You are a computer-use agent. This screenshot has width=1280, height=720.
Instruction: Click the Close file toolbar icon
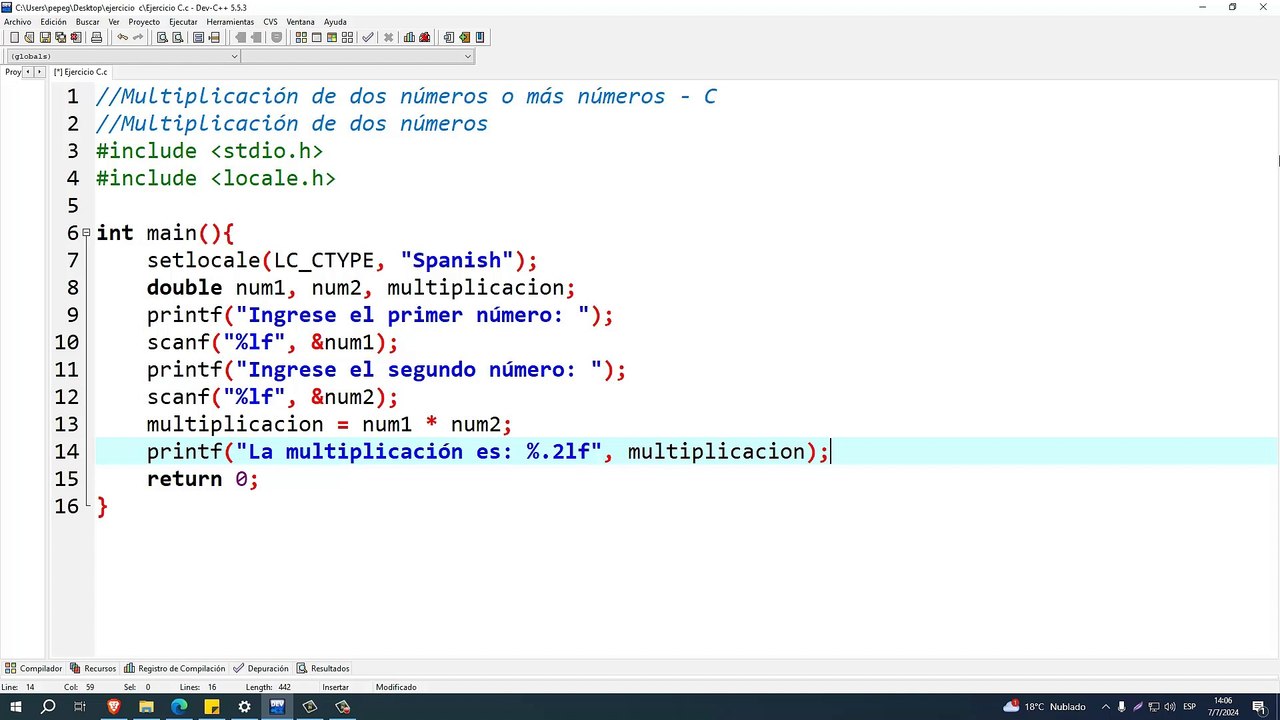[x=75, y=37]
